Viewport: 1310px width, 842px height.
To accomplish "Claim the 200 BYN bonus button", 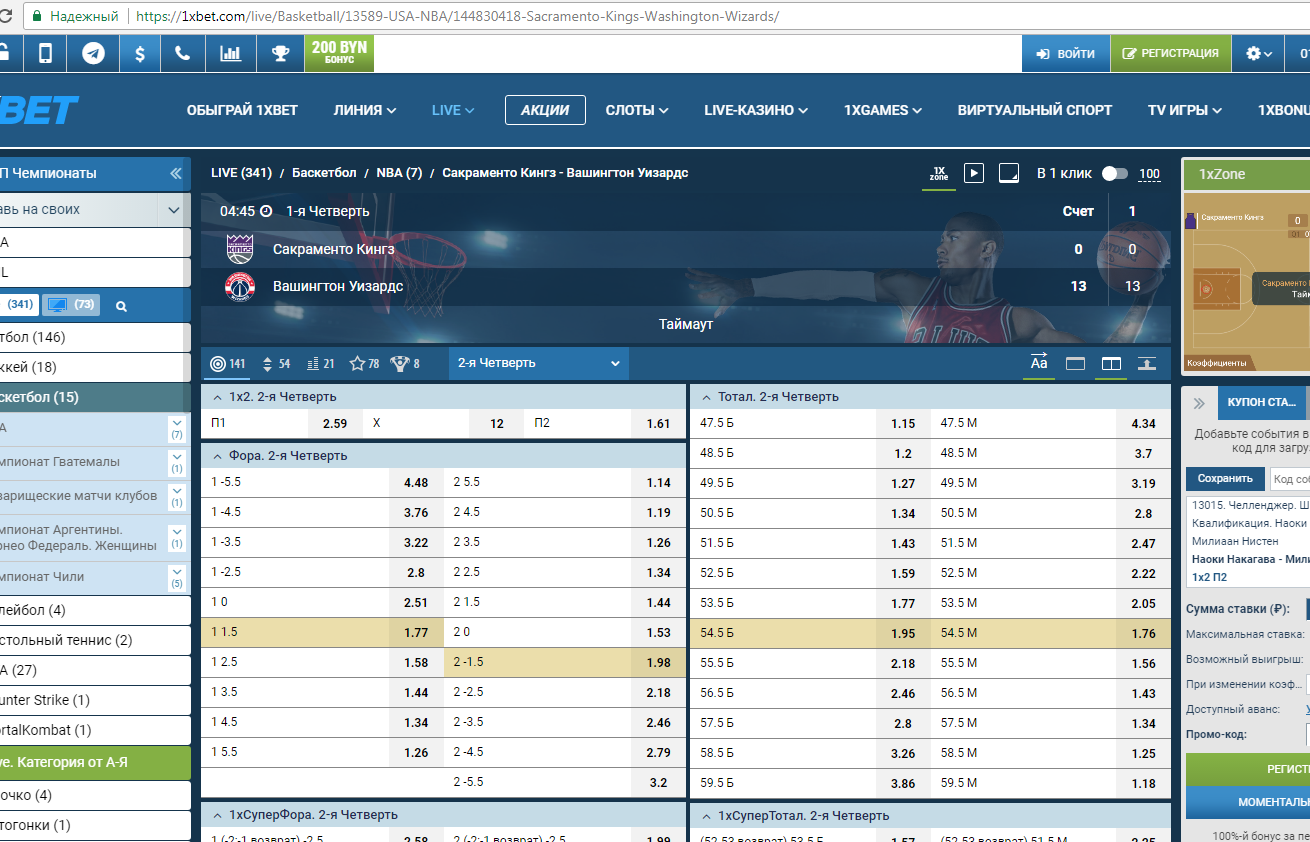I will 339,53.
